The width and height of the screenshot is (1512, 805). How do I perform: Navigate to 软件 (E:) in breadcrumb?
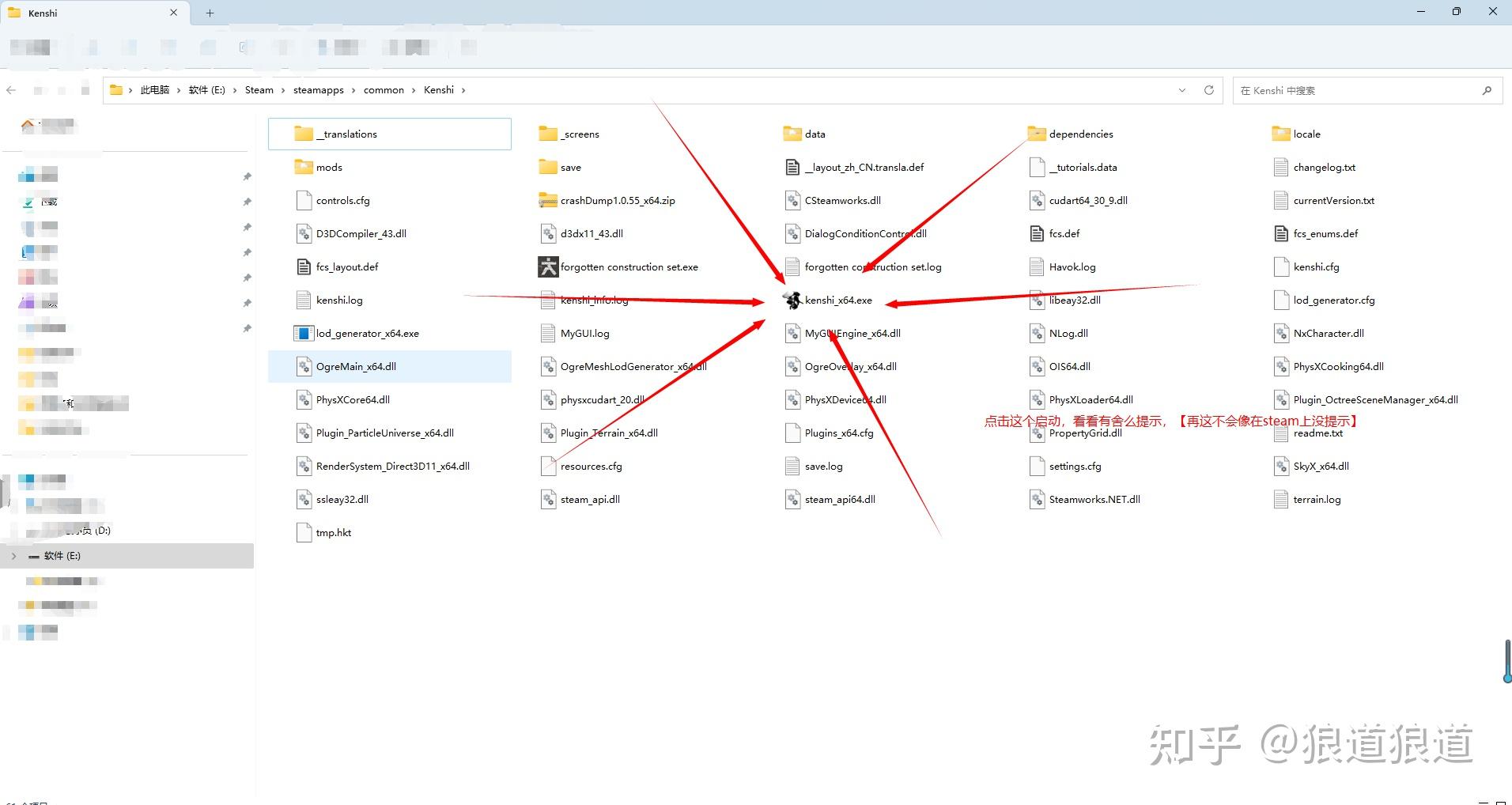point(207,90)
